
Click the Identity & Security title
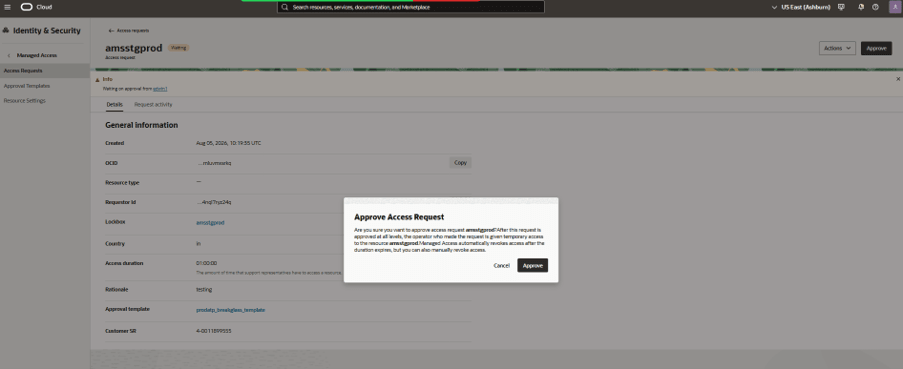pos(47,31)
